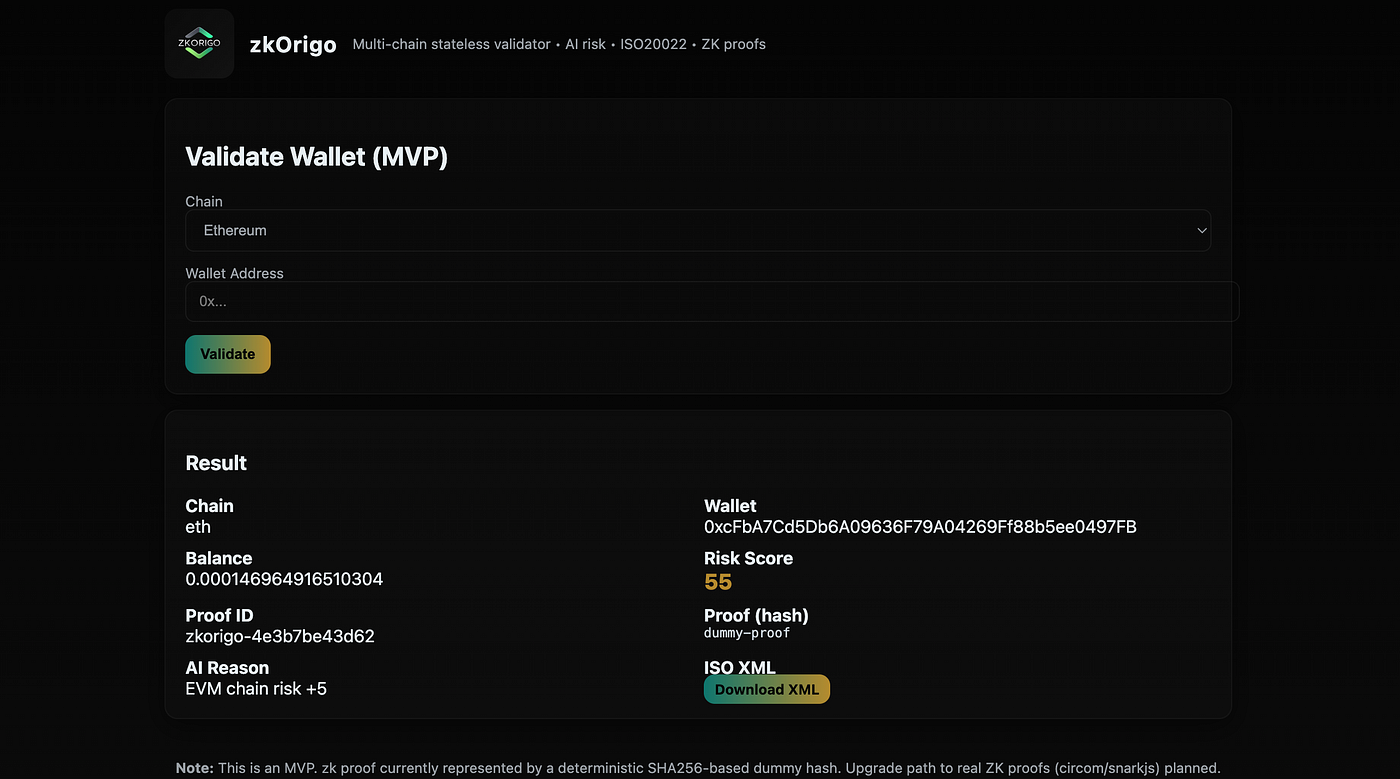
Task: Click the dummy-proof hash value
Action: coord(747,633)
